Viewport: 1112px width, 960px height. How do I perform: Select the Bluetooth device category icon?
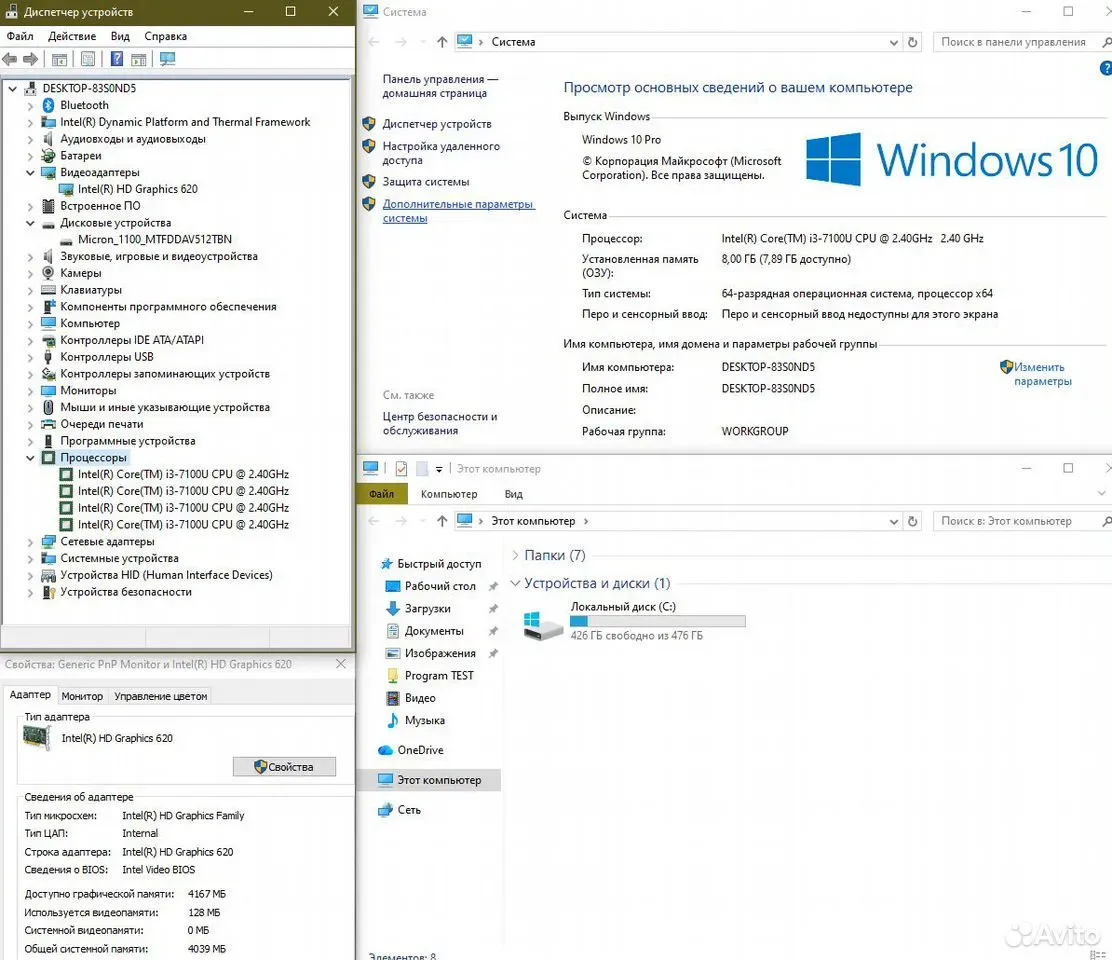[x=49, y=105]
